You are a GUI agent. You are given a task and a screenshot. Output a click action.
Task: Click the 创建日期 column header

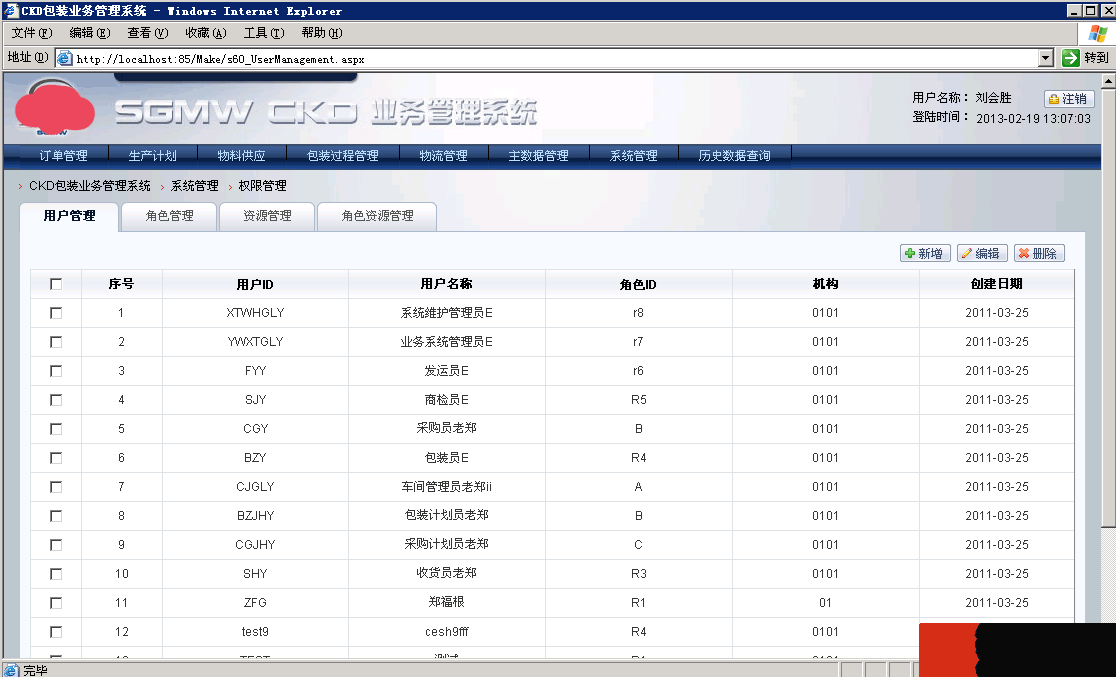(996, 284)
